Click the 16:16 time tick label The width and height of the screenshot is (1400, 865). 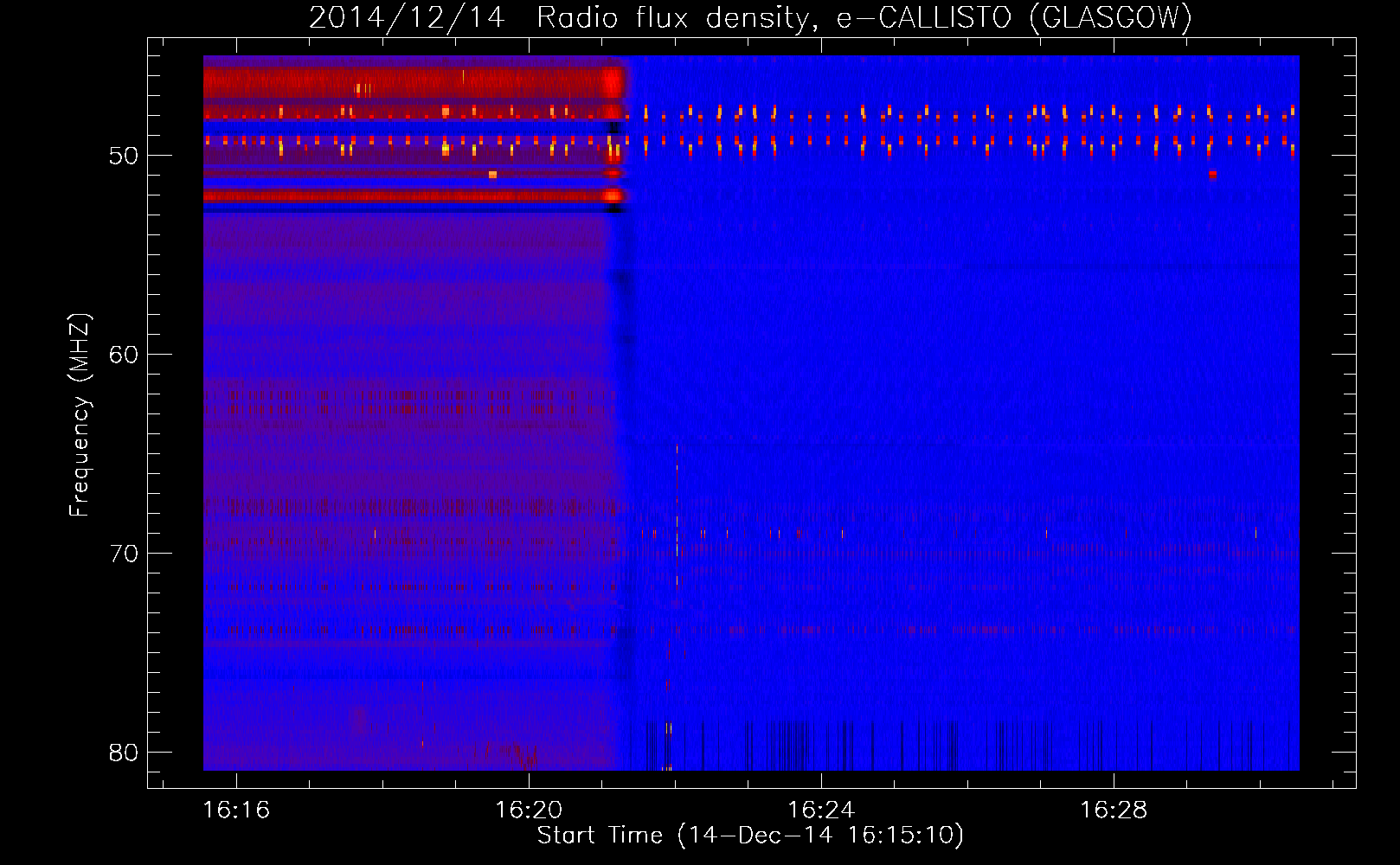(x=236, y=811)
